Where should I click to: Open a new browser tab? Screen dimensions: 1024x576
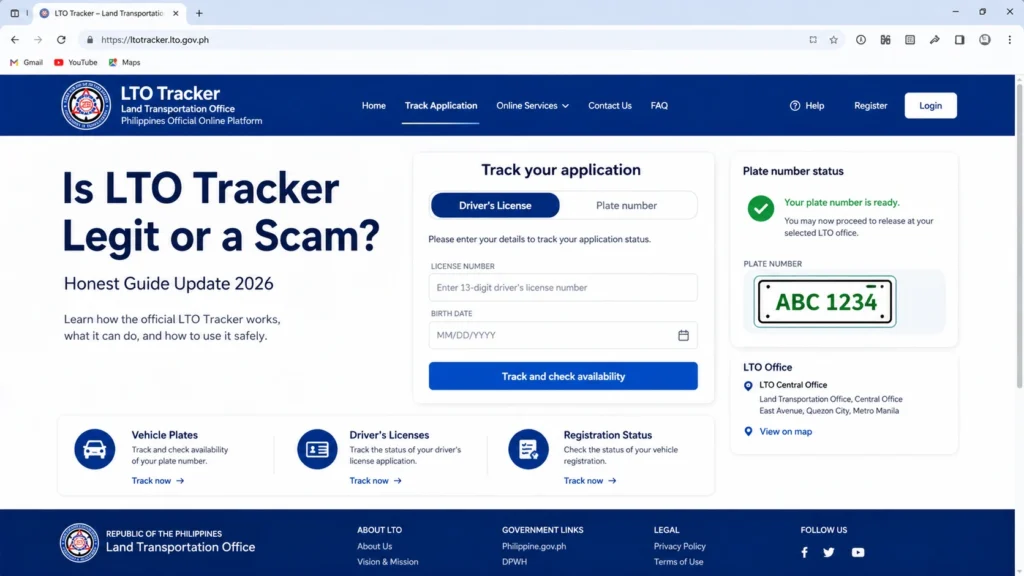pyautogui.click(x=199, y=13)
